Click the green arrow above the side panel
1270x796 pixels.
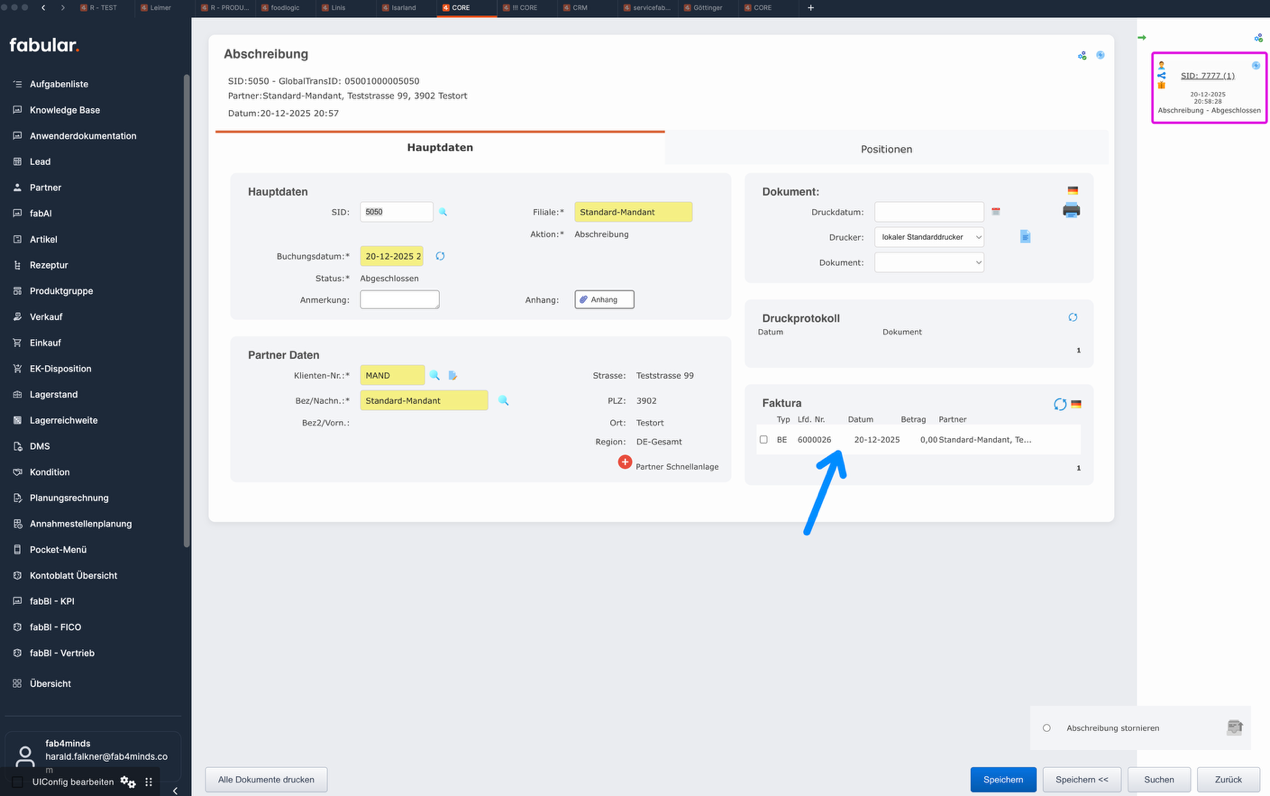(1142, 38)
